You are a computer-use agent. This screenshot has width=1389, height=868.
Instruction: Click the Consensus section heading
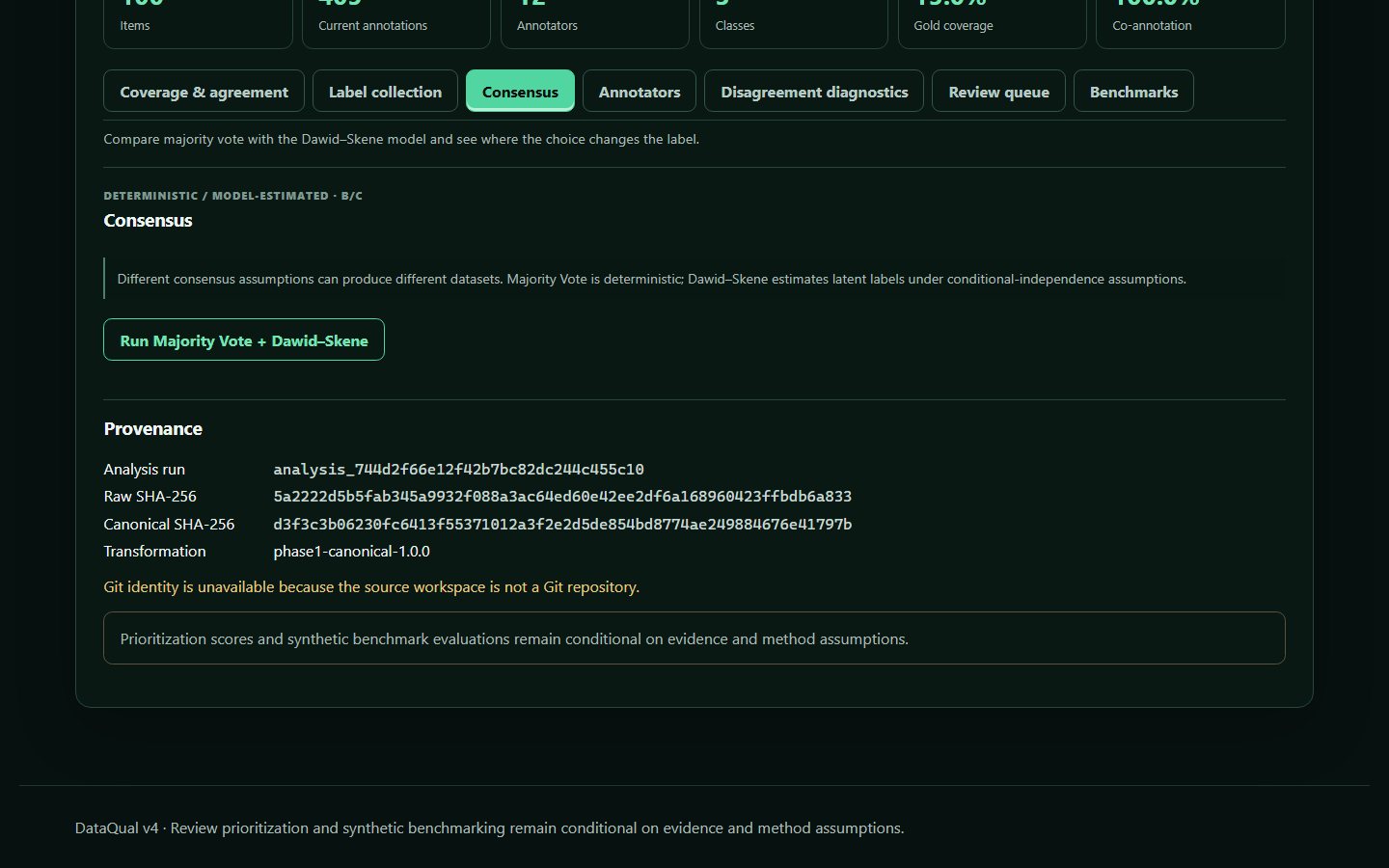(x=148, y=221)
